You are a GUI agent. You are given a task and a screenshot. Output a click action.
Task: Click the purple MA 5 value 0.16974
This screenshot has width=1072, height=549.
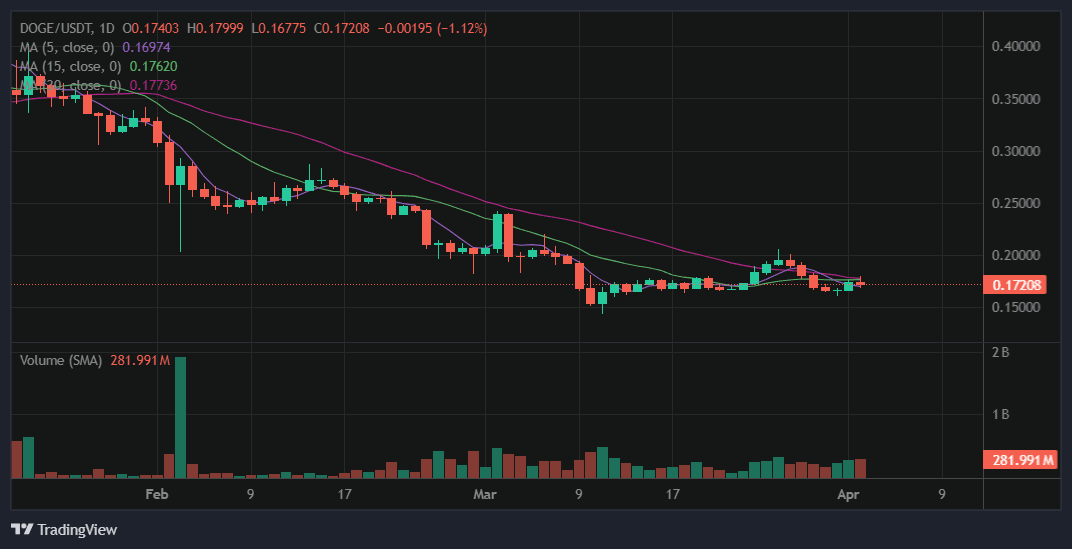(146, 47)
